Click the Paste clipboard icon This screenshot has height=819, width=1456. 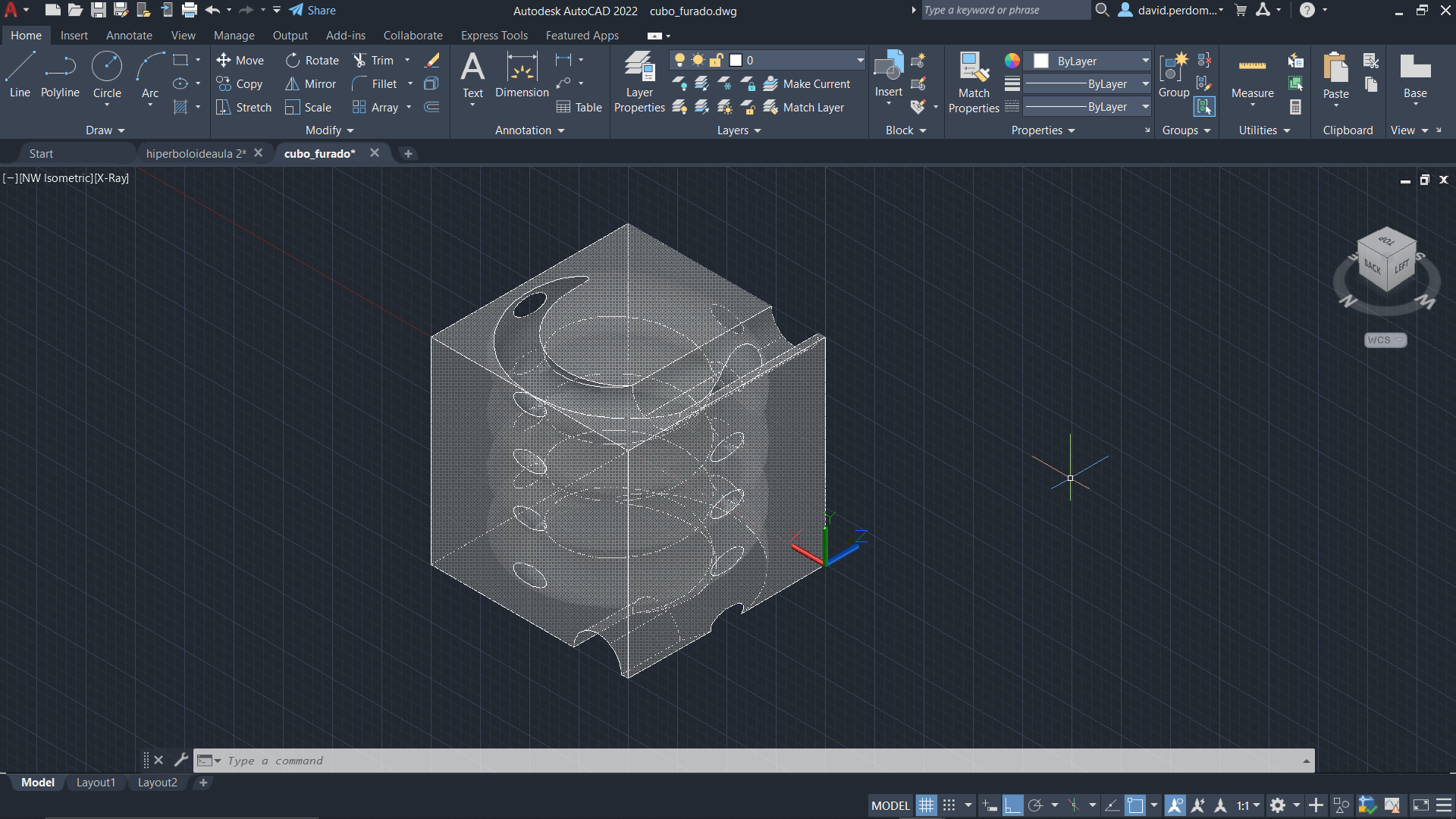tap(1335, 67)
